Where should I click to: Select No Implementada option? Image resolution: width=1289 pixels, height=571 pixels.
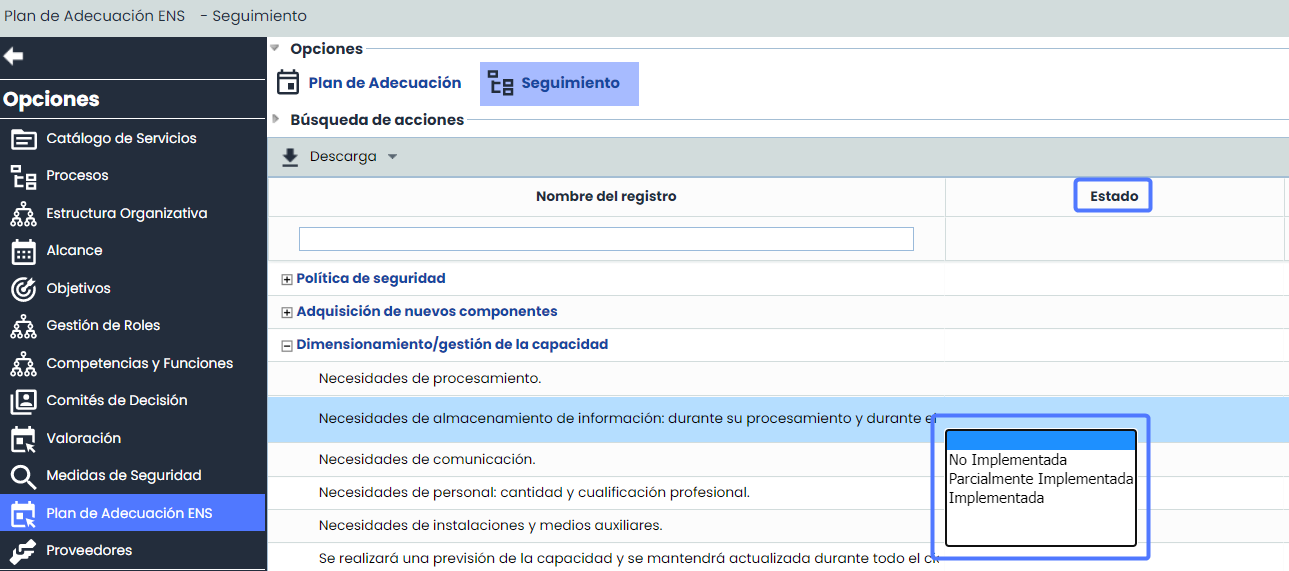point(1007,460)
